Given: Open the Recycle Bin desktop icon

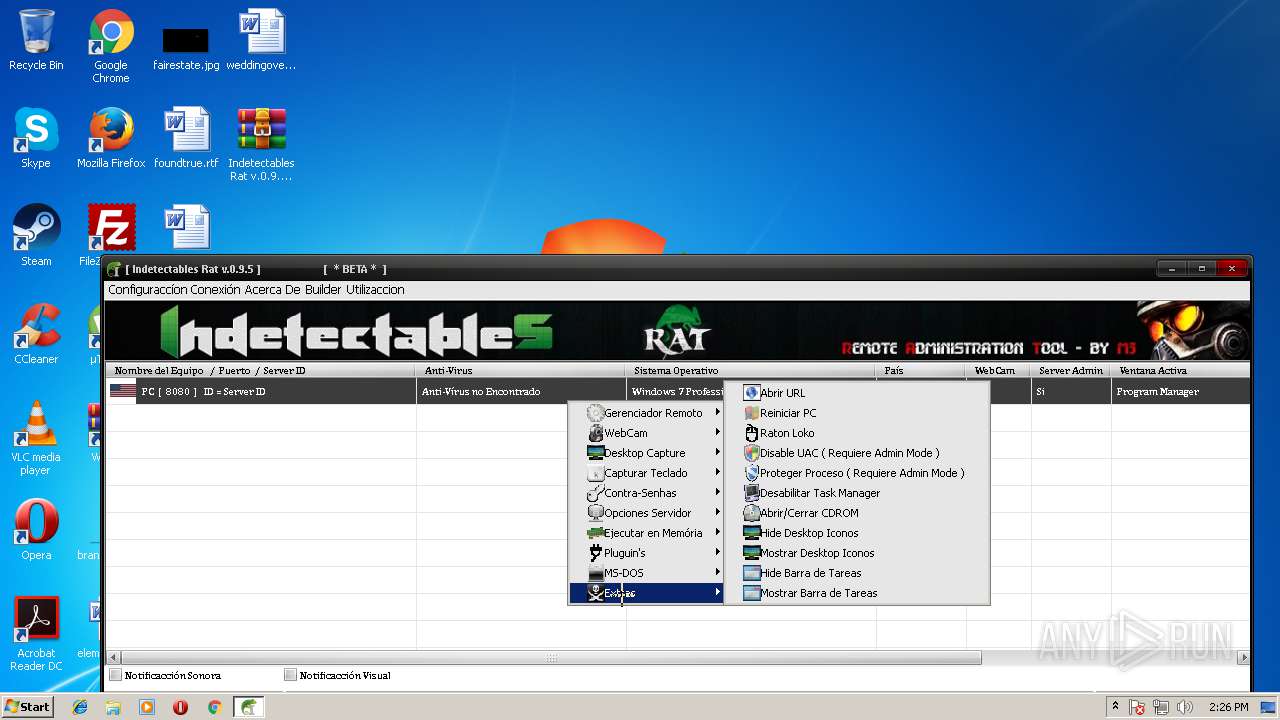Looking at the screenshot, I should [x=36, y=40].
